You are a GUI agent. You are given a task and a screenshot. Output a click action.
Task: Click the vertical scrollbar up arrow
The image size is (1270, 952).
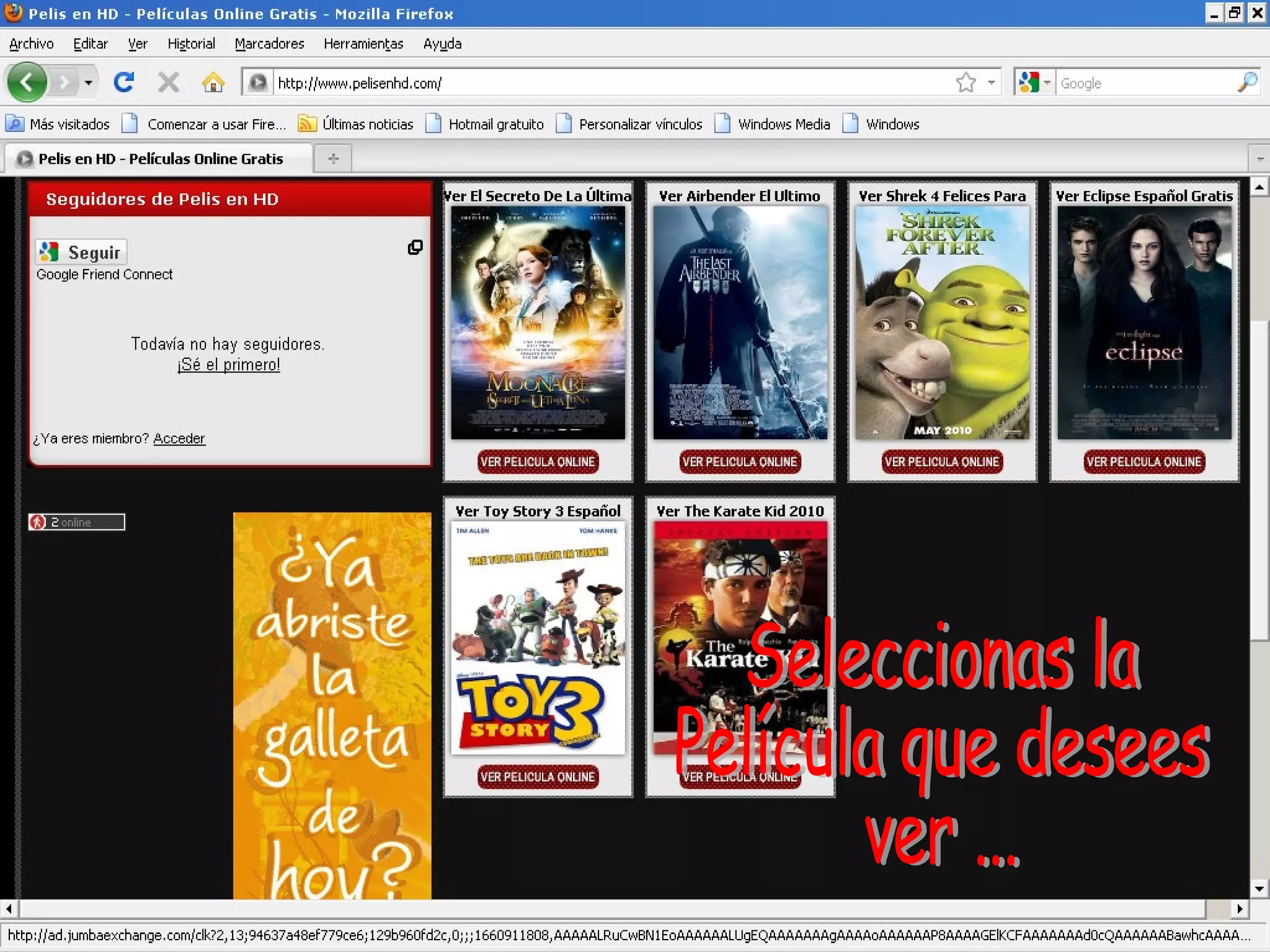[x=1259, y=187]
